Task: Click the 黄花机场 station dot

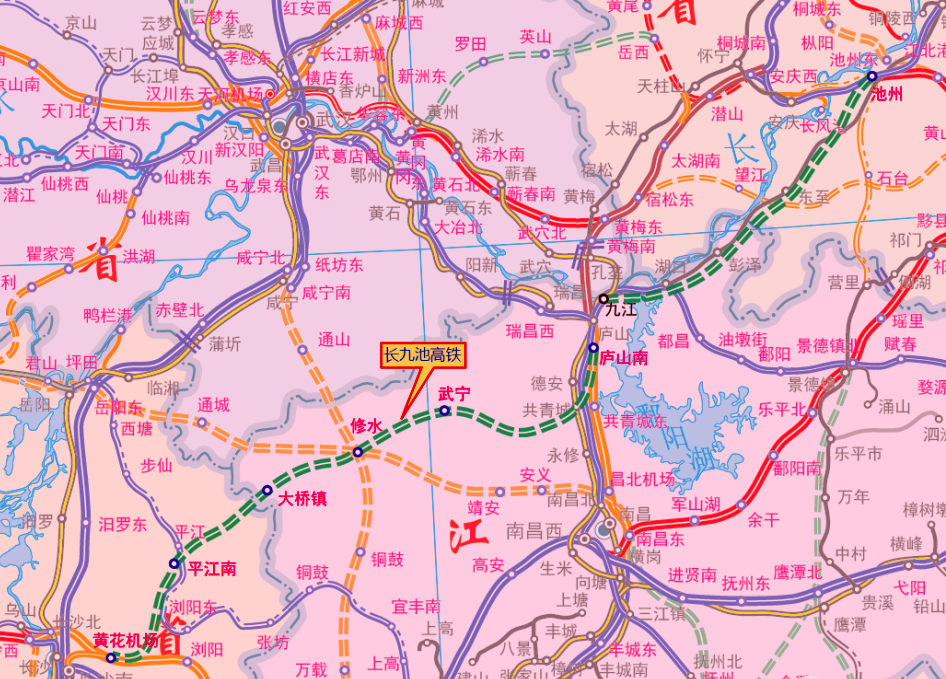Action: [x=111, y=658]
